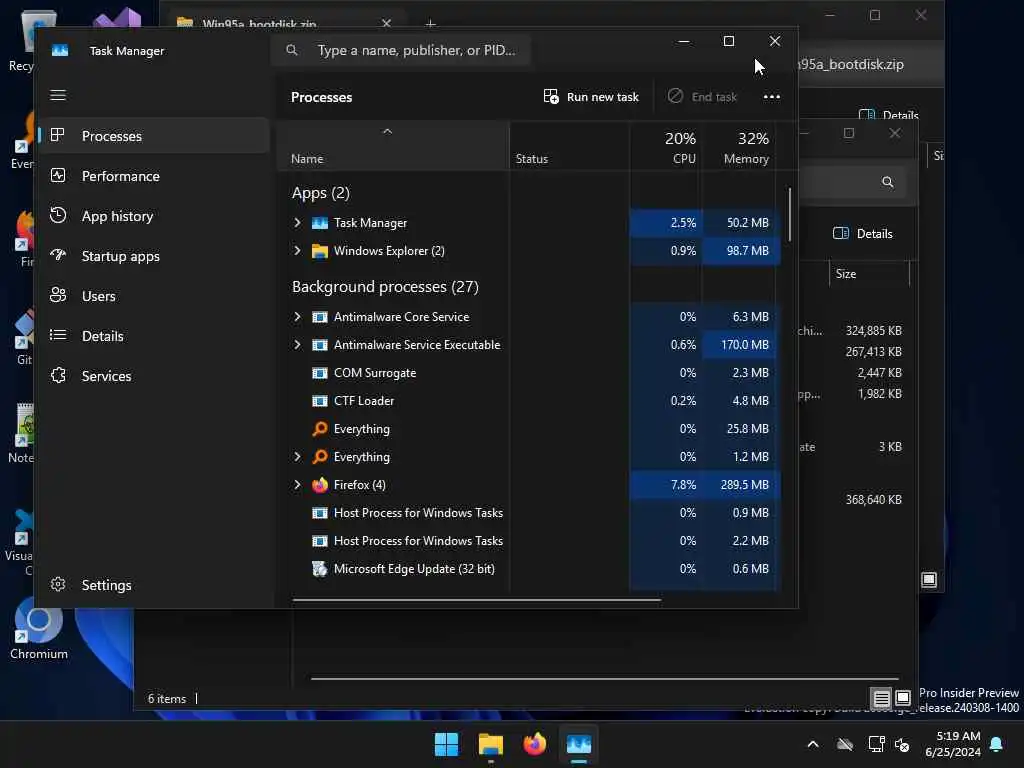Open File Explorer from the taskbar
1024x768 pixels.
490,744
